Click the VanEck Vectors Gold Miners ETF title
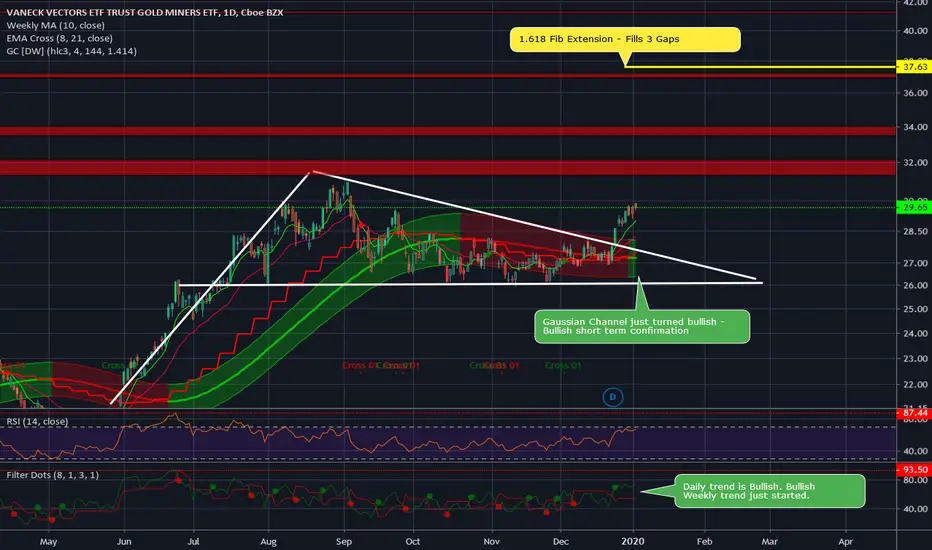 coord(144,12)
